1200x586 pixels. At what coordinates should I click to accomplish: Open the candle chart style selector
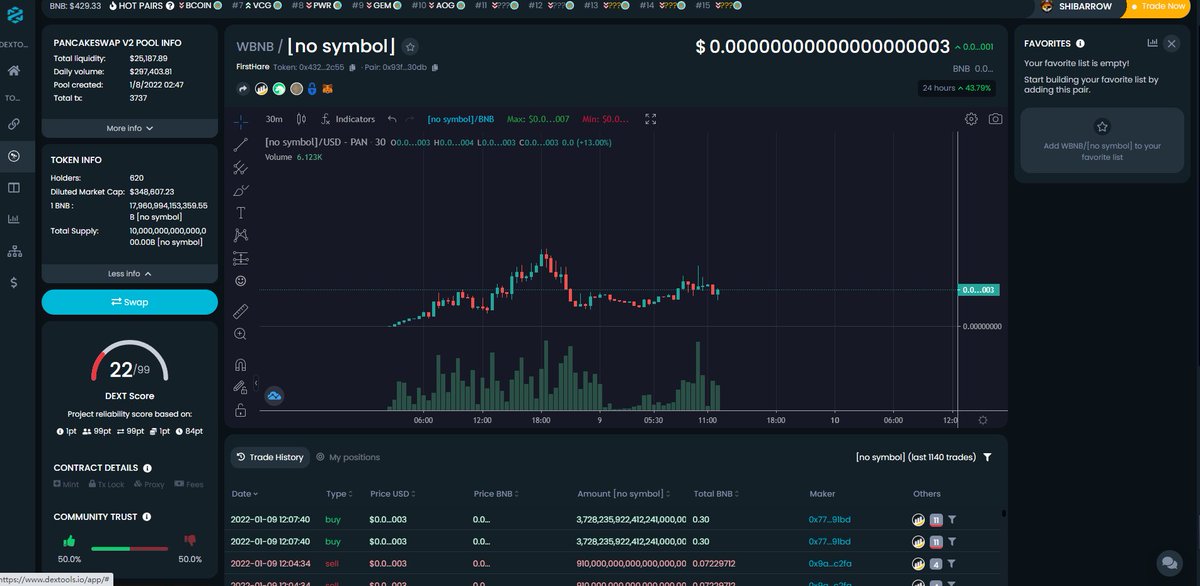[x=301, y=119]
